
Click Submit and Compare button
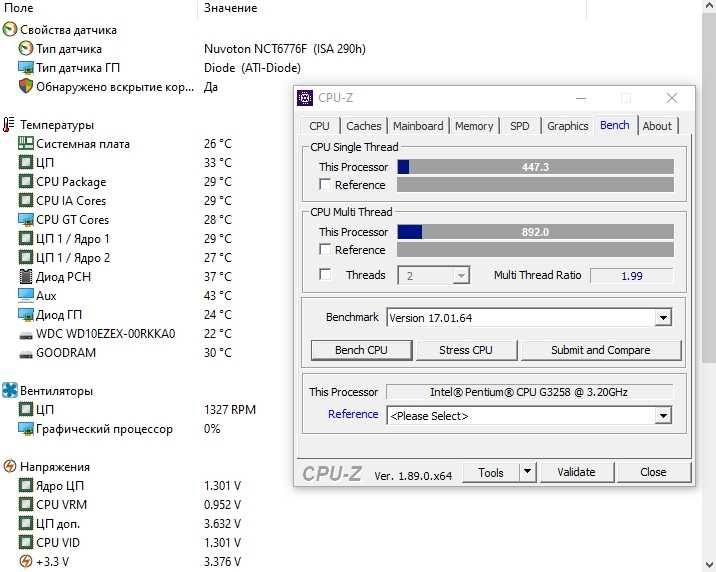[600, 350]
